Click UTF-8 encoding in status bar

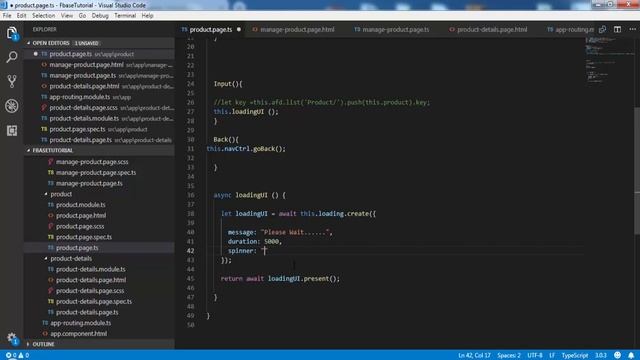(x=535, y=355)
